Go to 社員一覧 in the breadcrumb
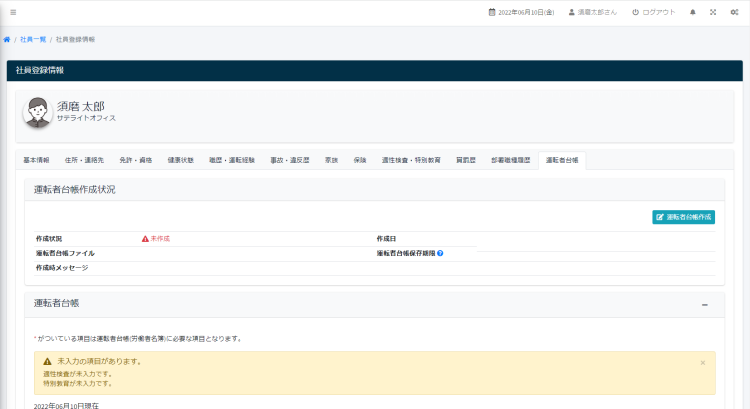Viewport: 750px width, 409px height. pyautogui.click(x=33, y=39)
